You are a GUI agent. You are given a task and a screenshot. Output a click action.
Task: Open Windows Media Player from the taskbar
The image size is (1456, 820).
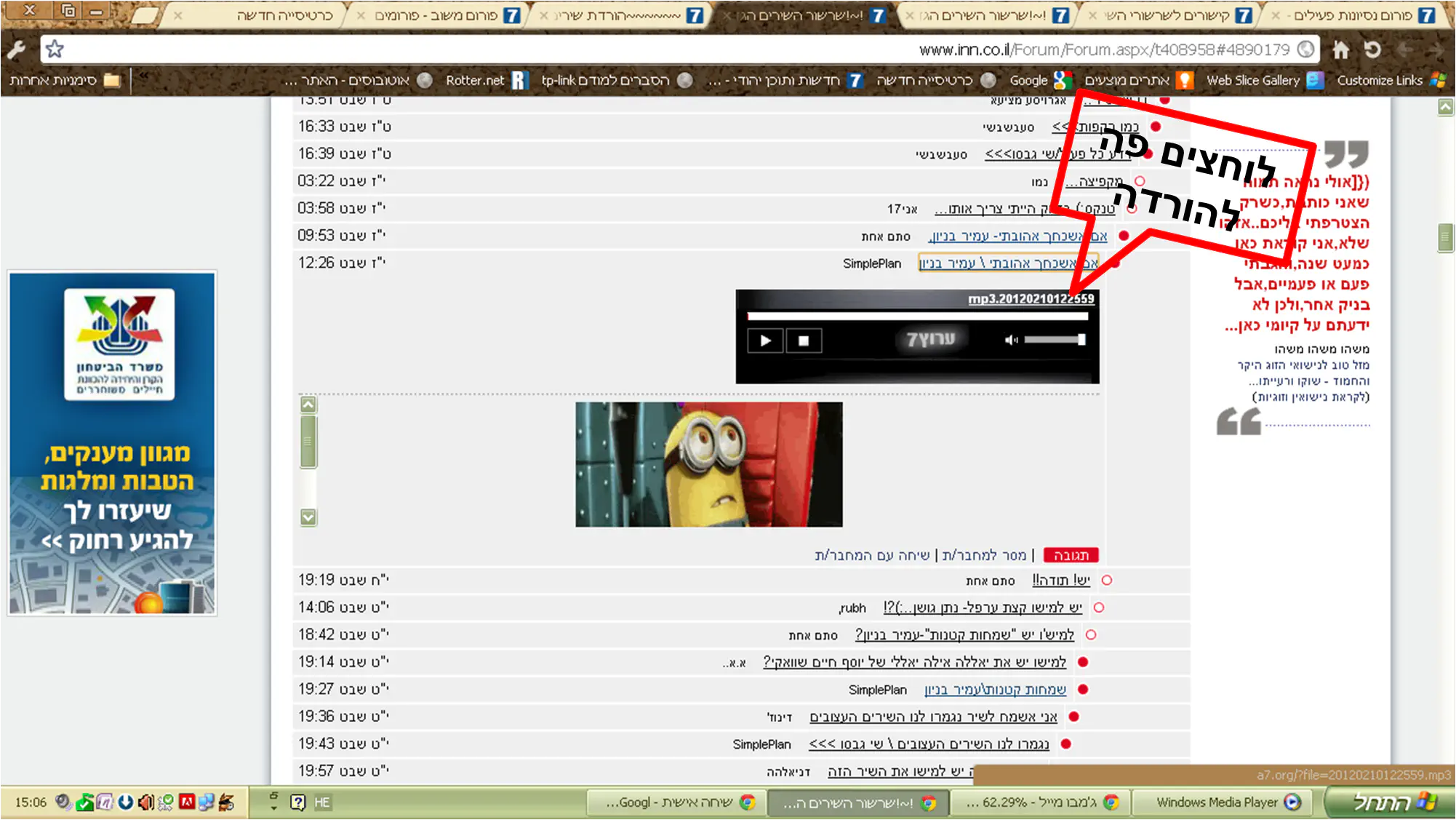1228,803
